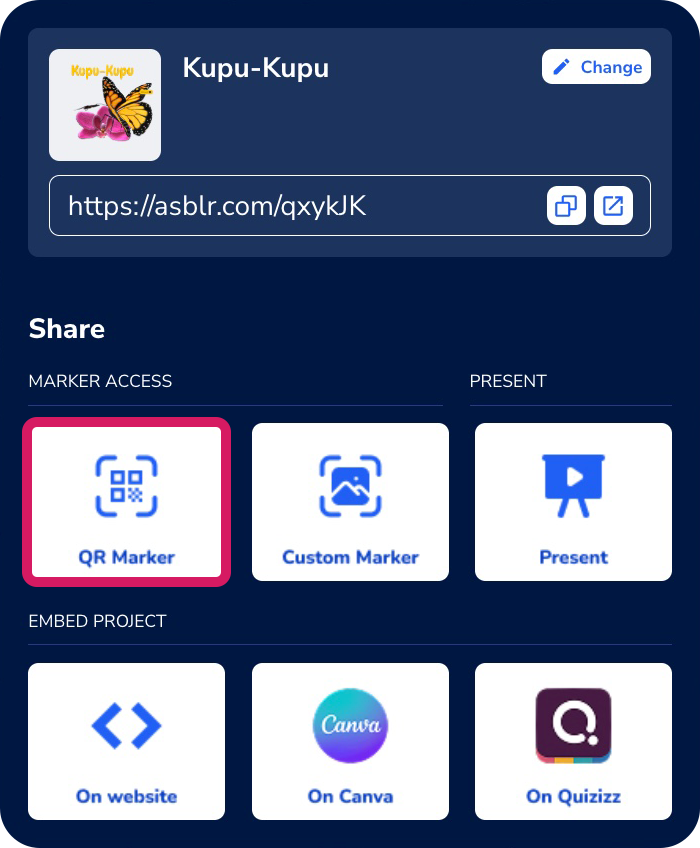Click the Quizizz logo icon
Screen dimensions: 700x848
point(573,725)
